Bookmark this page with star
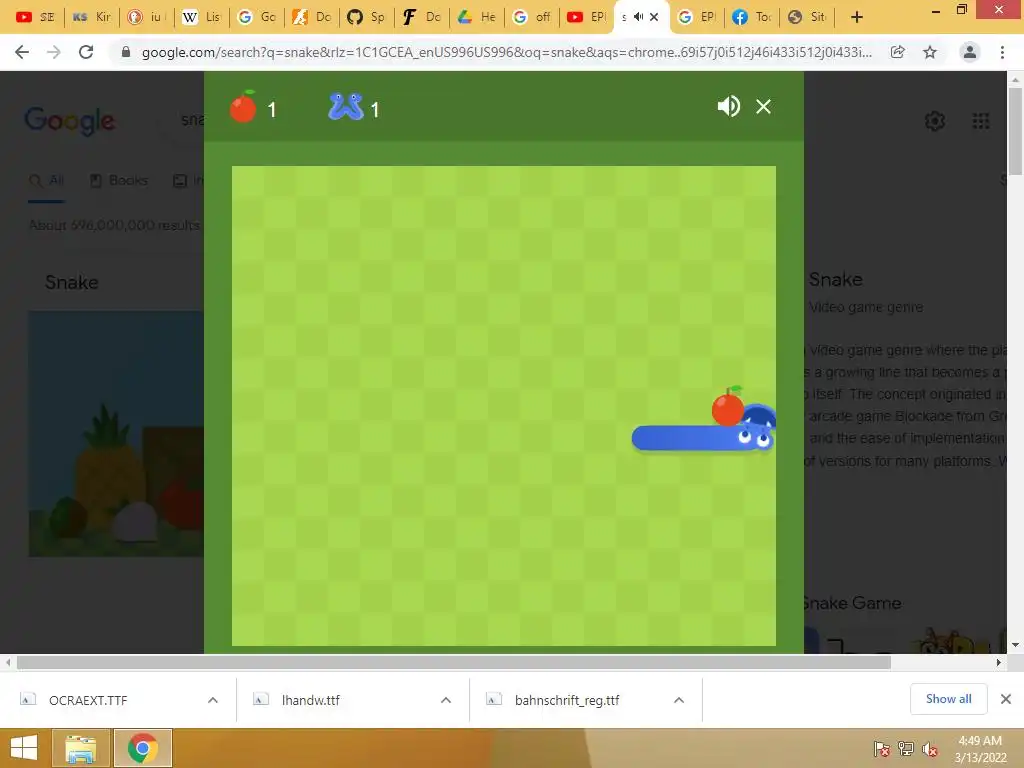 tap(930, 52)
